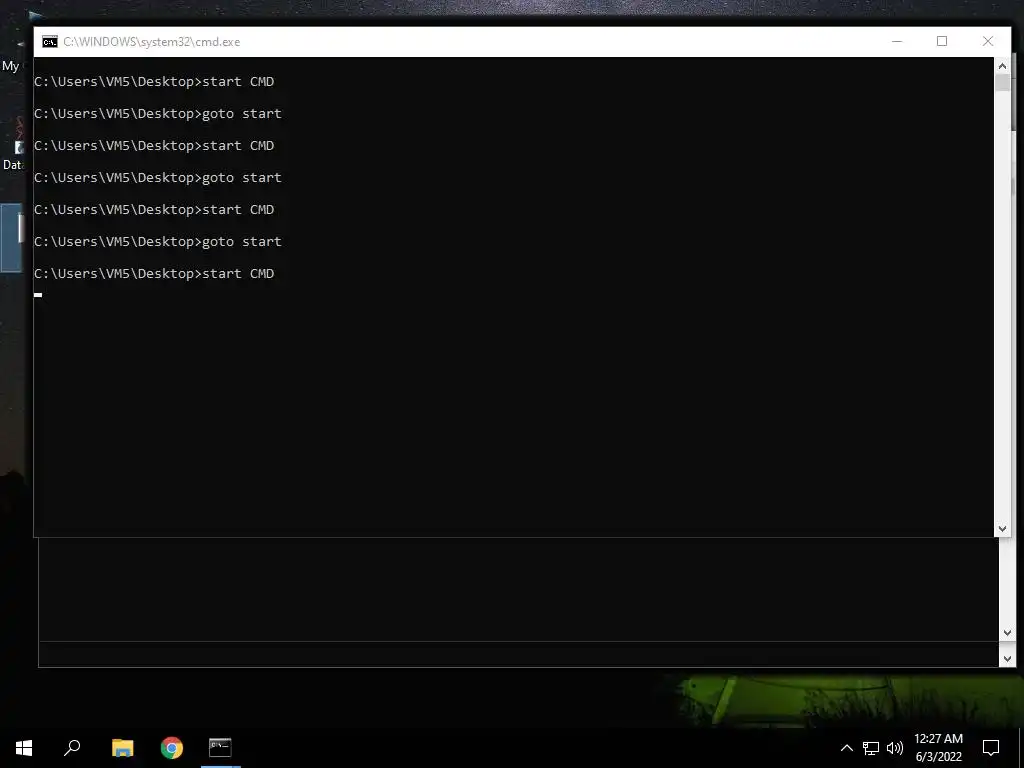Open the Windows Start menu
This screenshot has height=768, width=1024.
(x=24, y=748)
